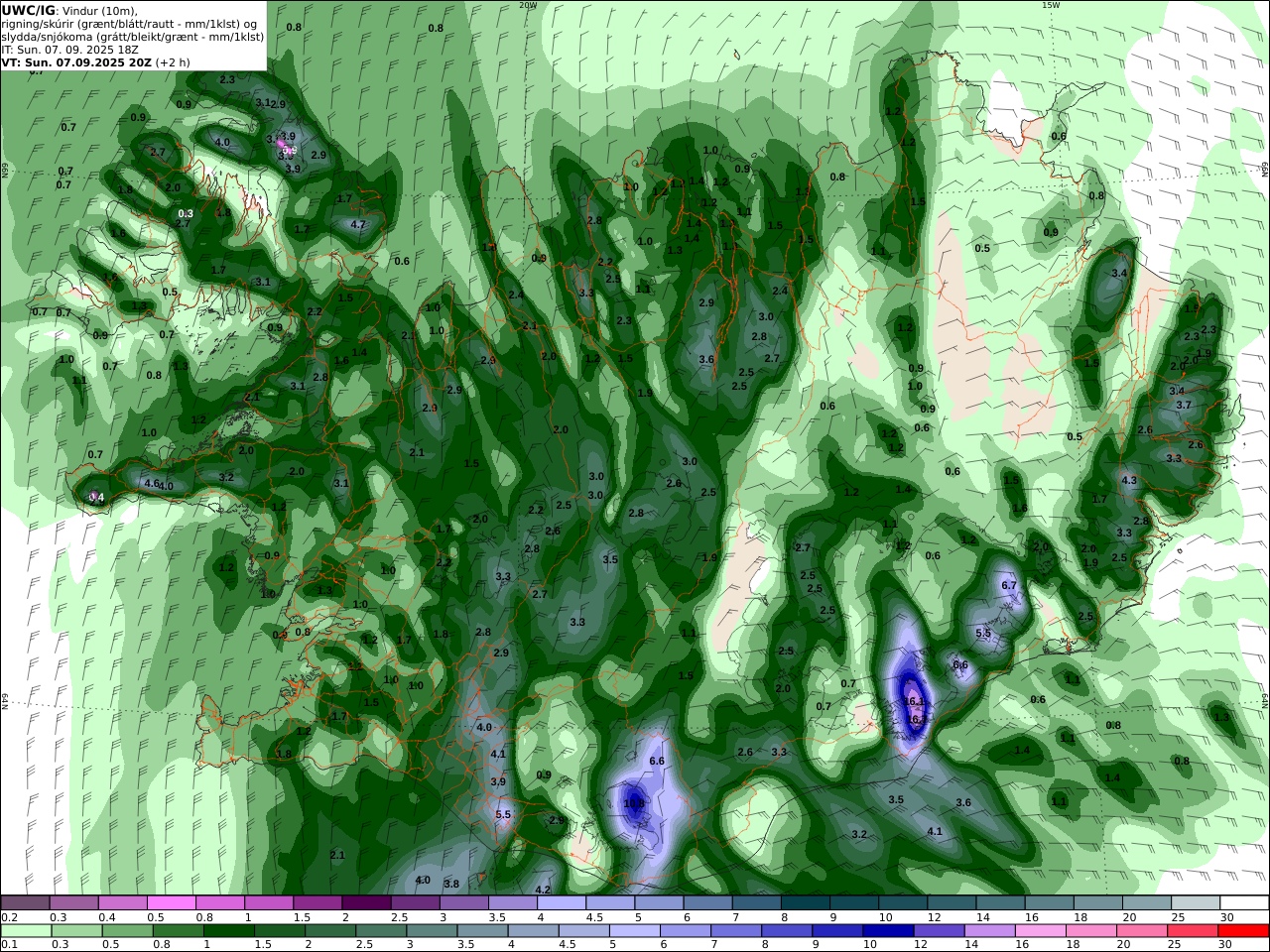Click the light pink rain swatch, 16–18 mm
The width and height of the screenshot is (1270, 952).
pos(1041,931)
